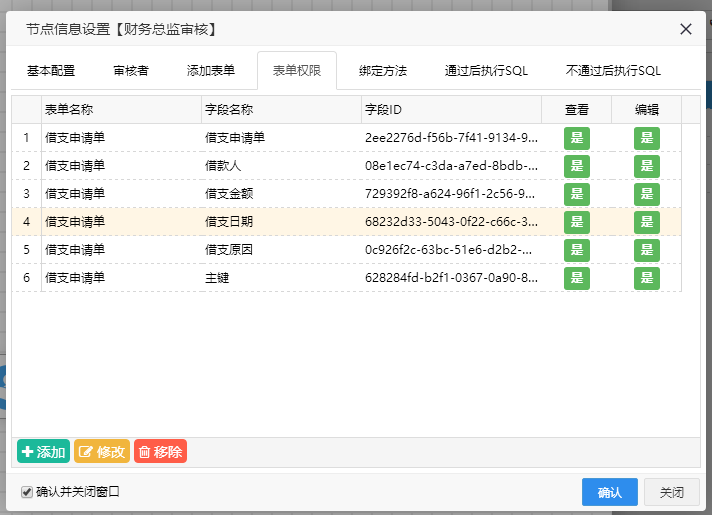
Task: Click the 关闭 button
Action: (671, 492)
